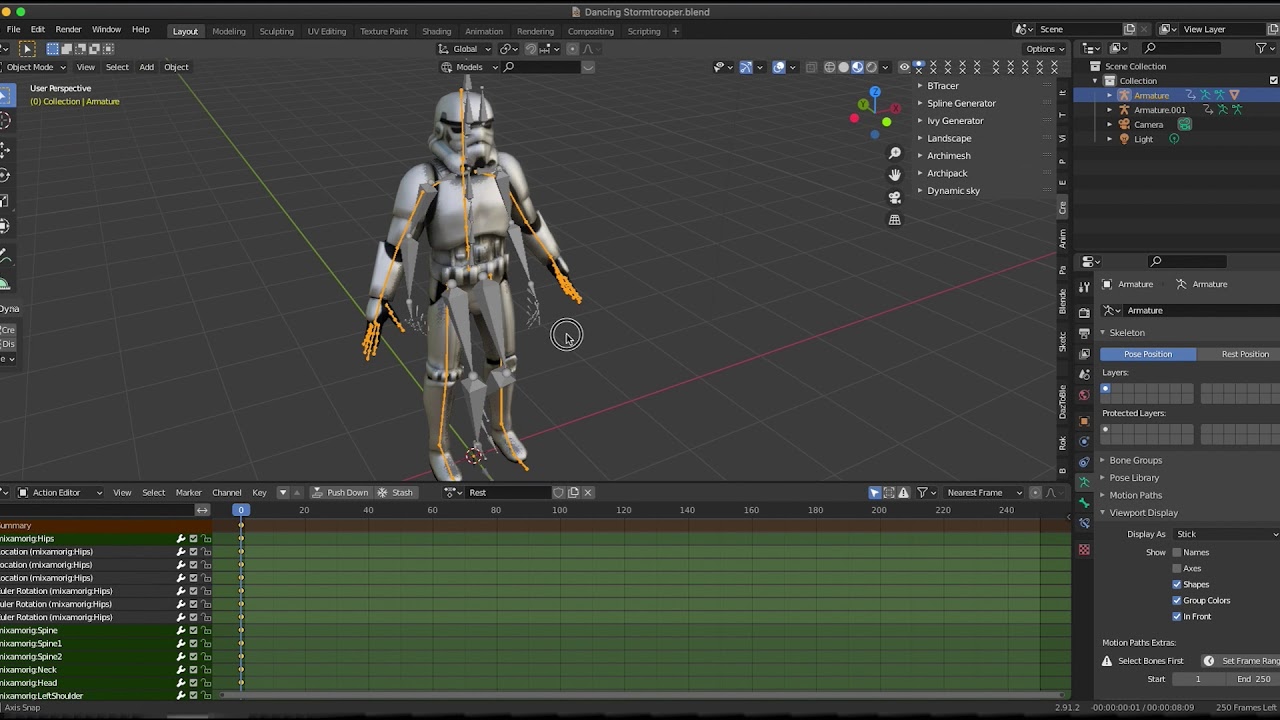Expand the Motion Paths panel
The image size is (1280, 720).
click(1134, 495)
